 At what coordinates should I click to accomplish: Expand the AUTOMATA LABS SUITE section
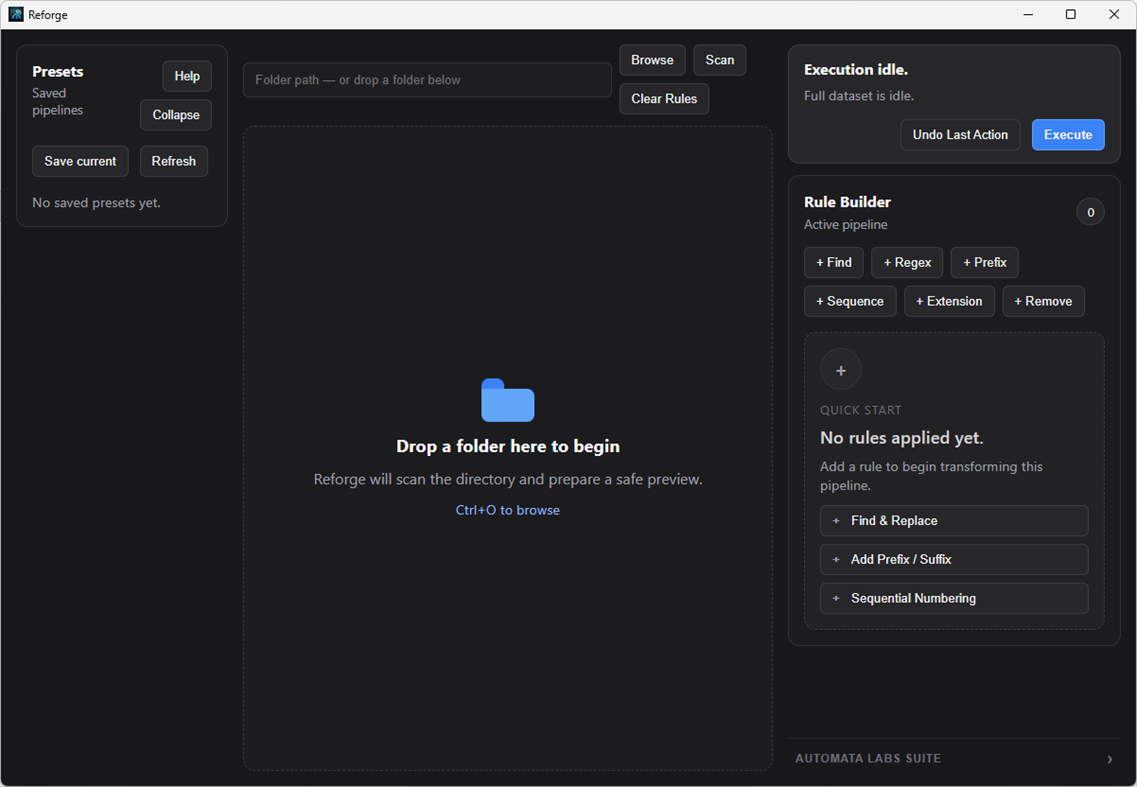pos(1109,758)
